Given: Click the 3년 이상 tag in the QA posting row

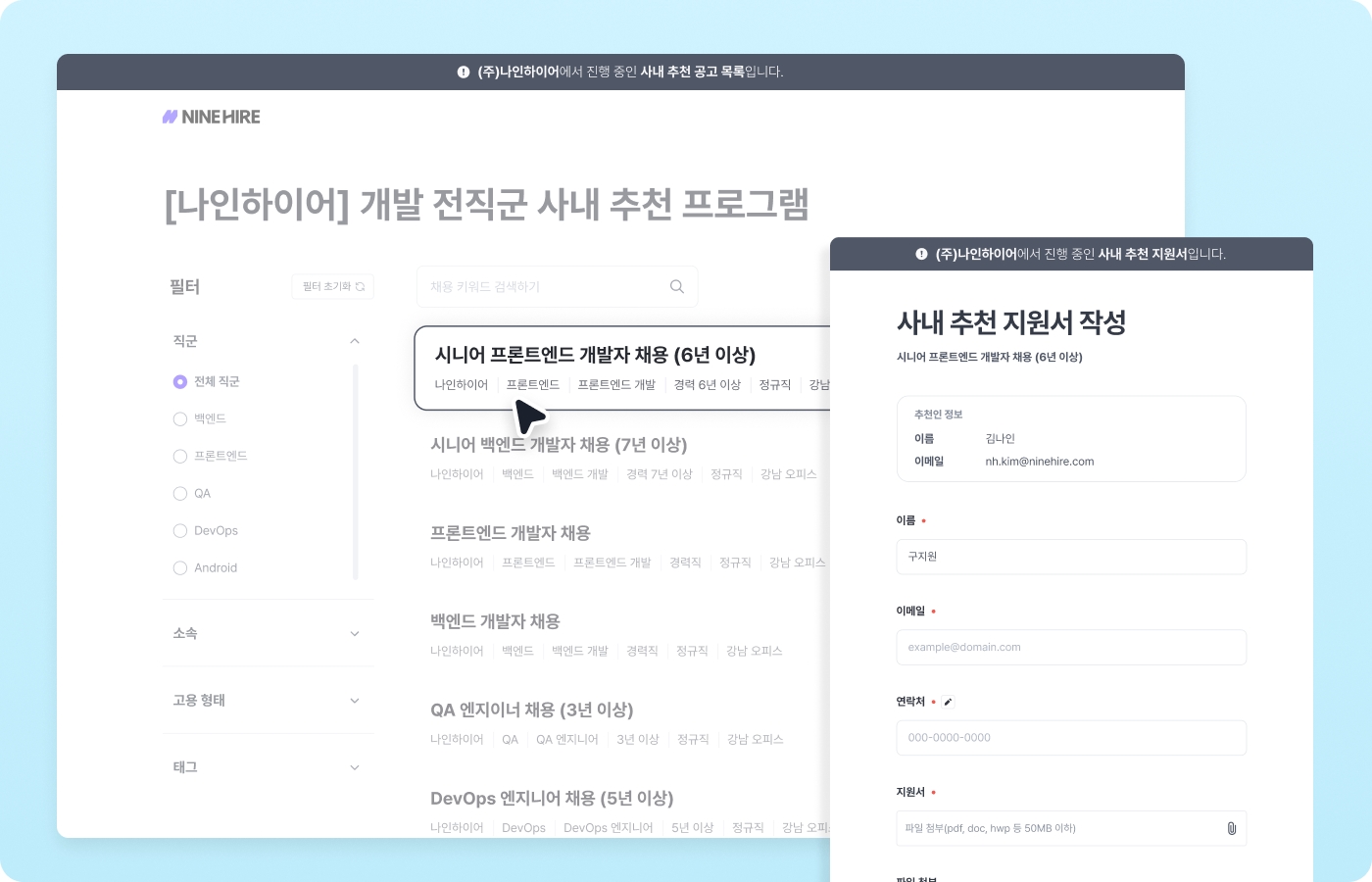Looking at the screenshot, I should 638,739.
